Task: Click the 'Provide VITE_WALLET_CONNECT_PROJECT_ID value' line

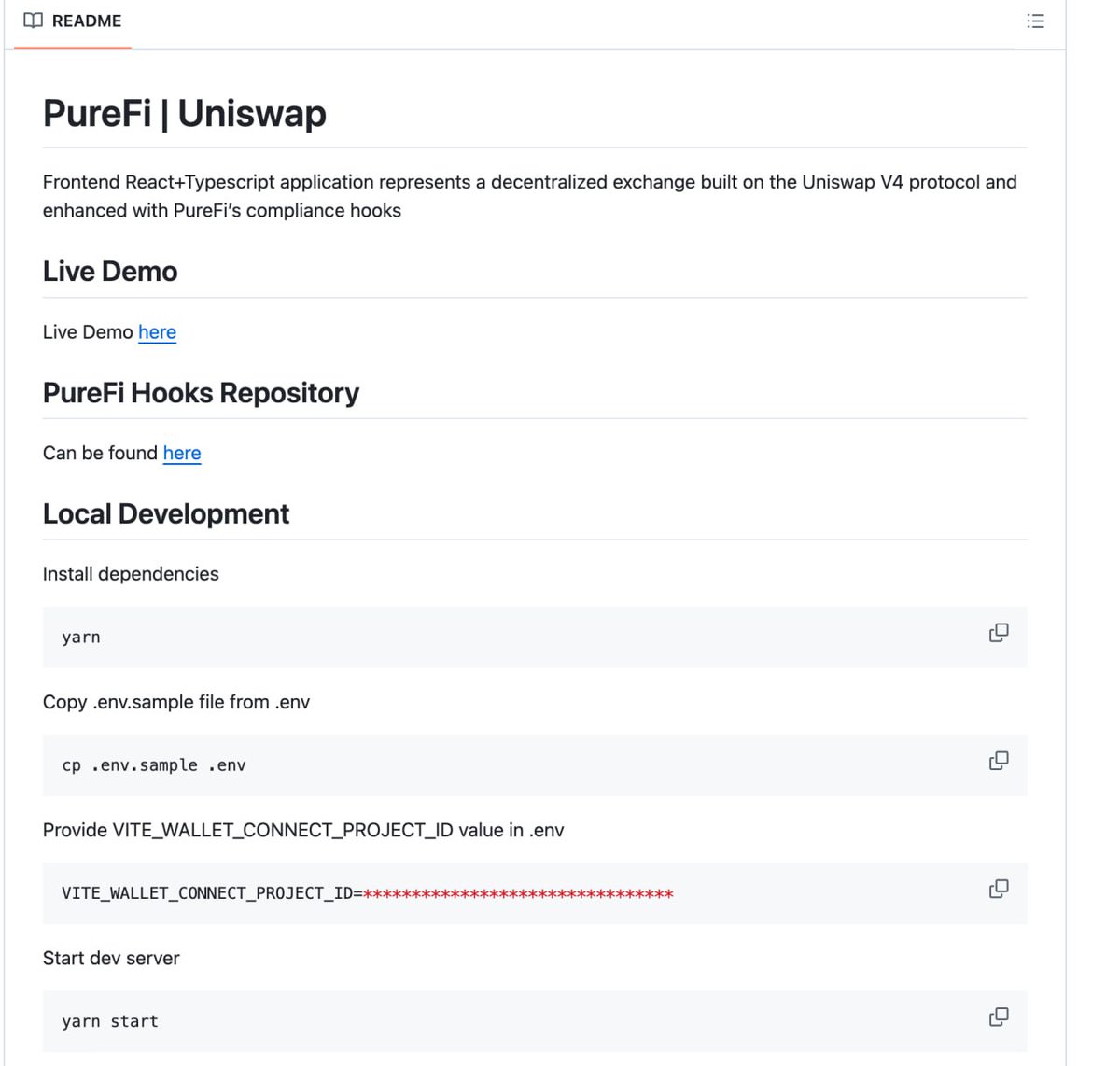Action: pos(303,830)
